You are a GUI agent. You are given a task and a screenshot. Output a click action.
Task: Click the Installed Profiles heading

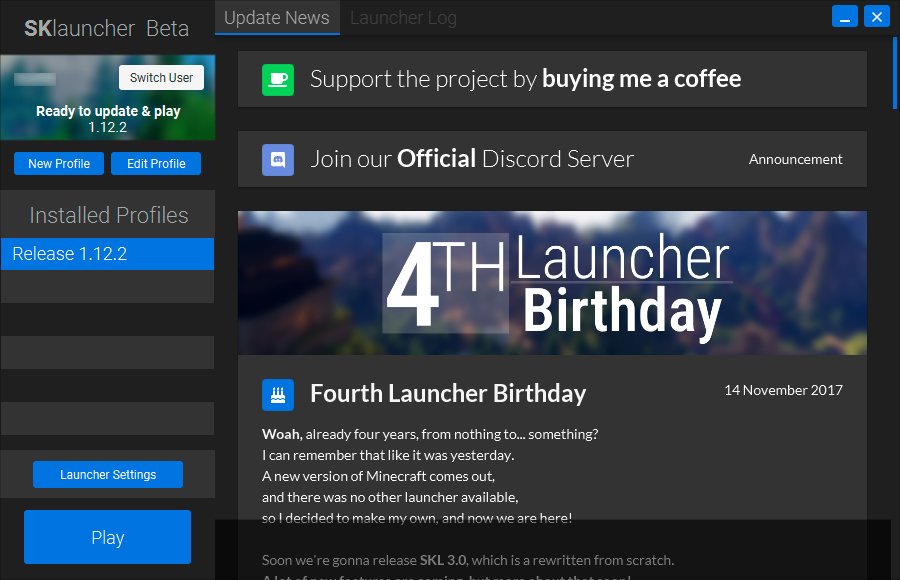click(108, 215)
